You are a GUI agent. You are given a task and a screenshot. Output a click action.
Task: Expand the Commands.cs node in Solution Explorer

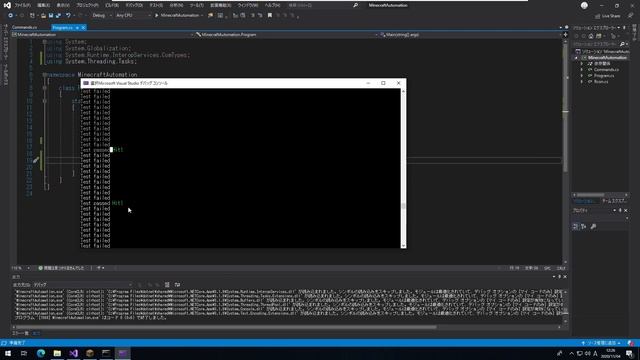click(582, 70)
